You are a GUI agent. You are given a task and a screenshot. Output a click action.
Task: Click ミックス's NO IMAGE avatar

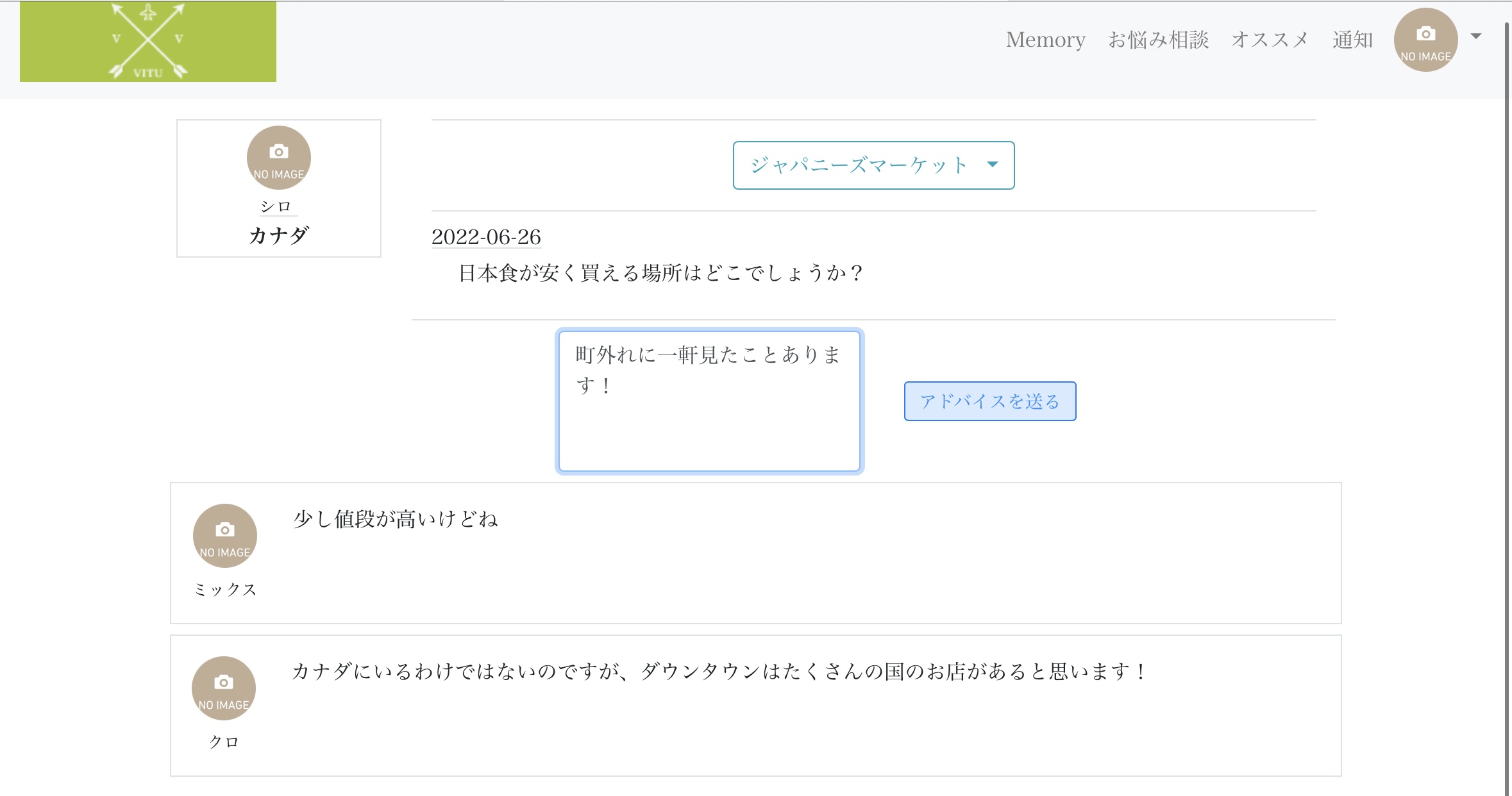225,536
